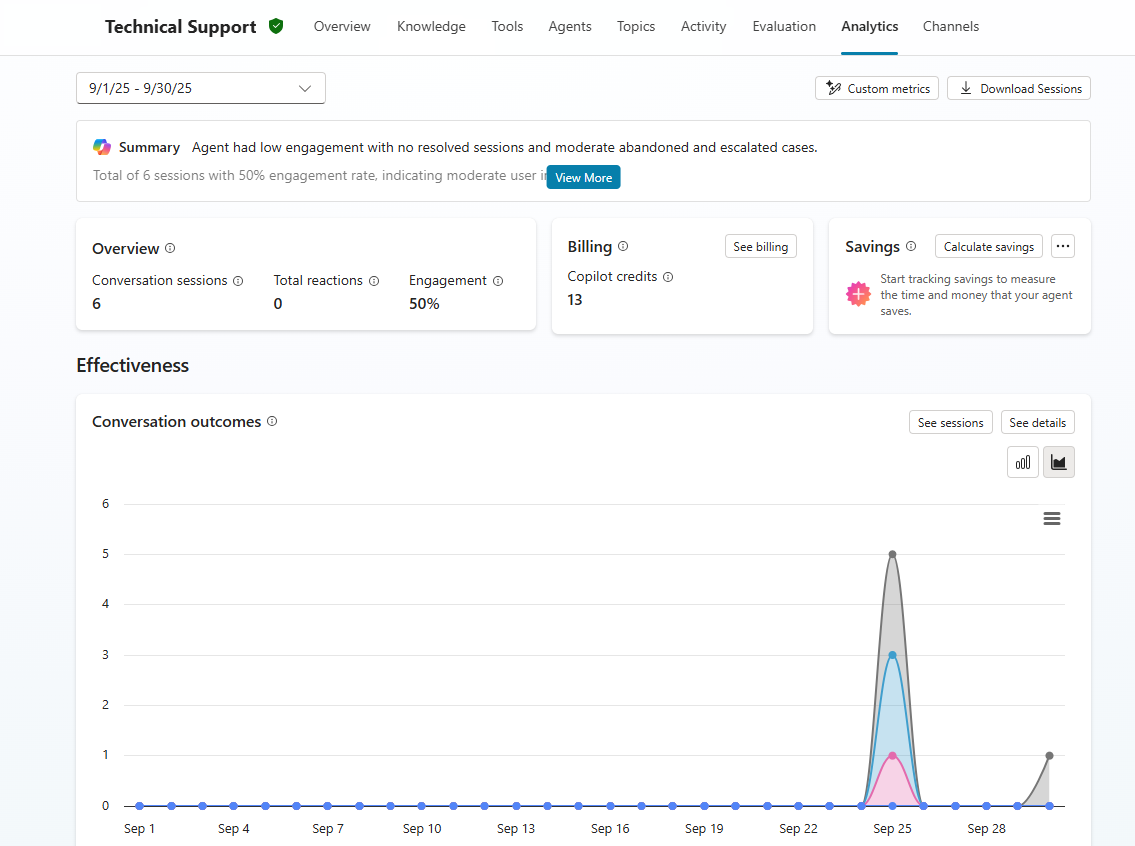The image size is (1135, 846).
Task: Open Copilot credits info icon
Action: [668, 277]
